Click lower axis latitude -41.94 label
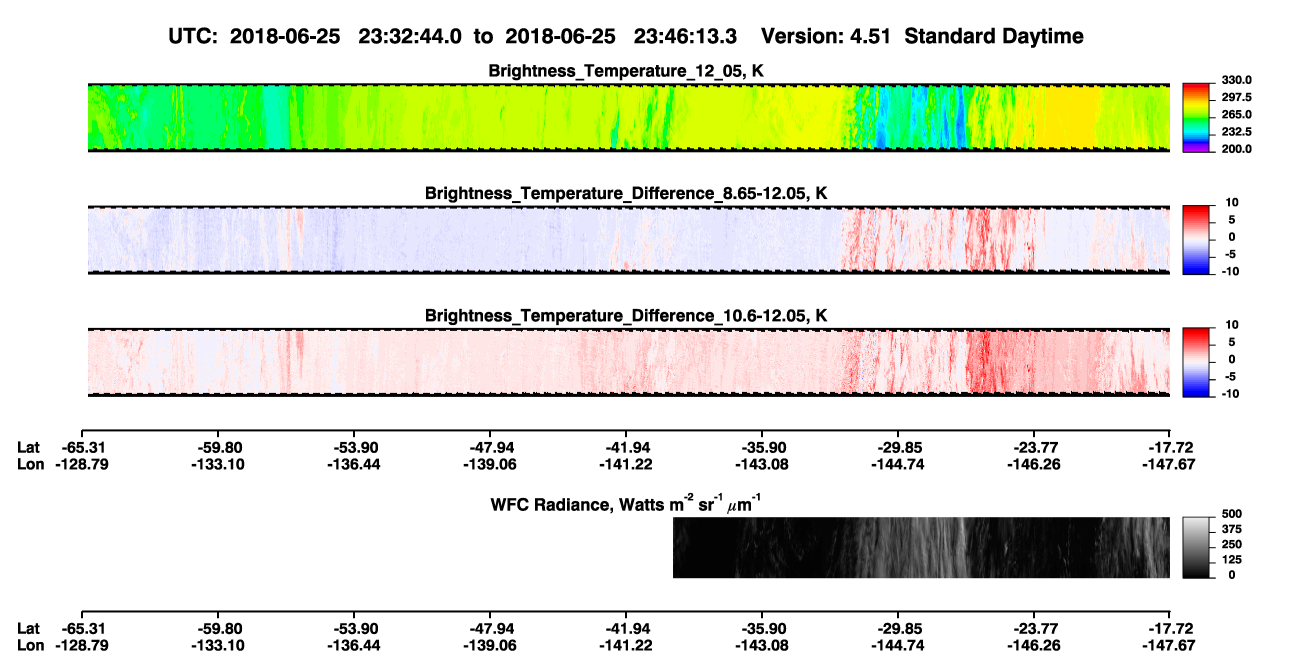Viewport: 1300px width, 667px height. [x=625, y=628]
